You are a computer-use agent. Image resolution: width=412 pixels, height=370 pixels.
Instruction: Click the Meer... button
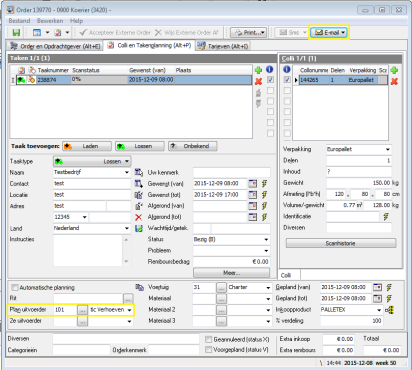coord(231,273)
